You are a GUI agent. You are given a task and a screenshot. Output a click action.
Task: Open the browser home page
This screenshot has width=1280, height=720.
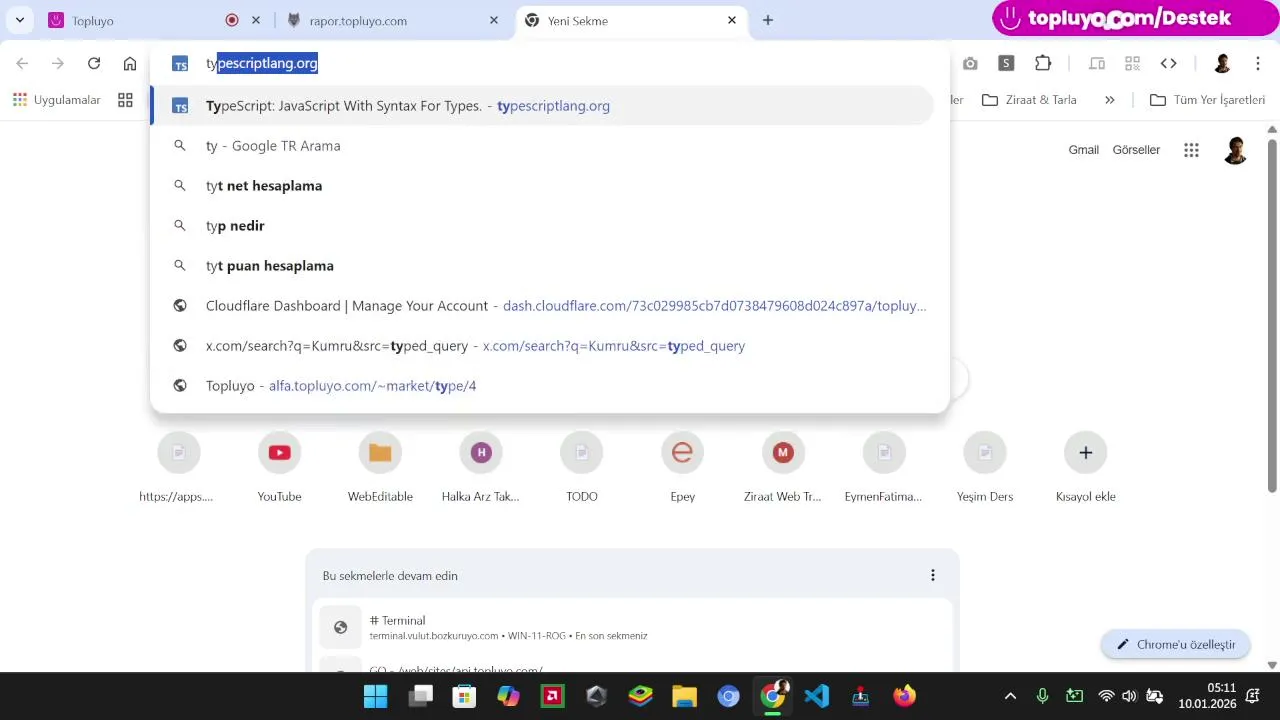[130, 63]
